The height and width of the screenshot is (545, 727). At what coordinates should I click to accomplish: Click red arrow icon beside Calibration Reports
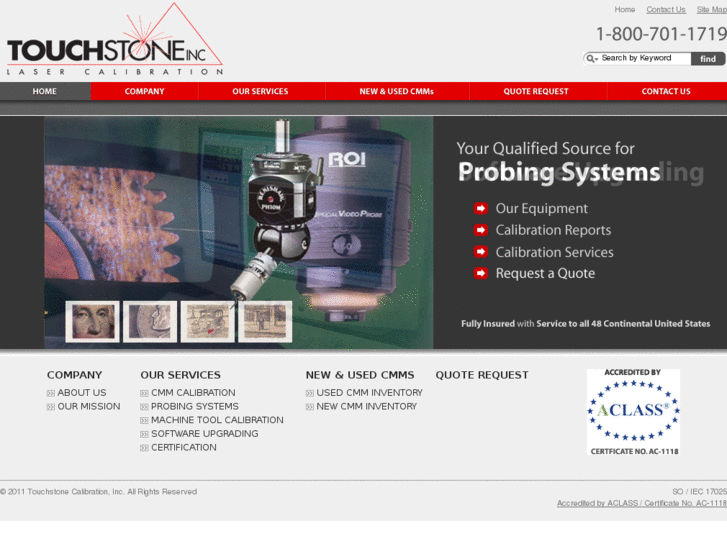click(481, 230)
